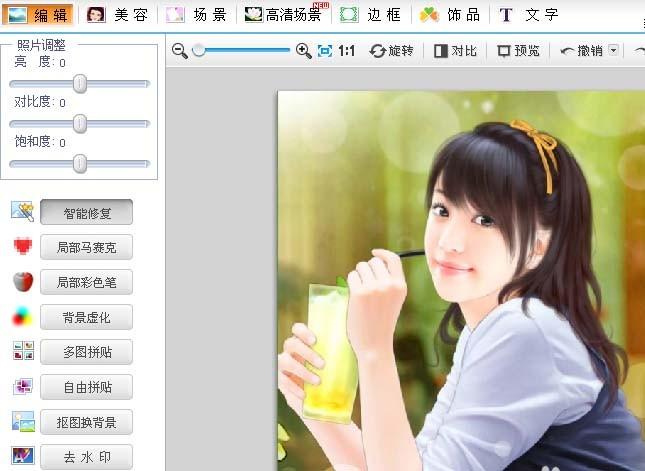Click the 撤销 (Undo) button
Screen dimensions: 645x471
click(x=582, y=51)
